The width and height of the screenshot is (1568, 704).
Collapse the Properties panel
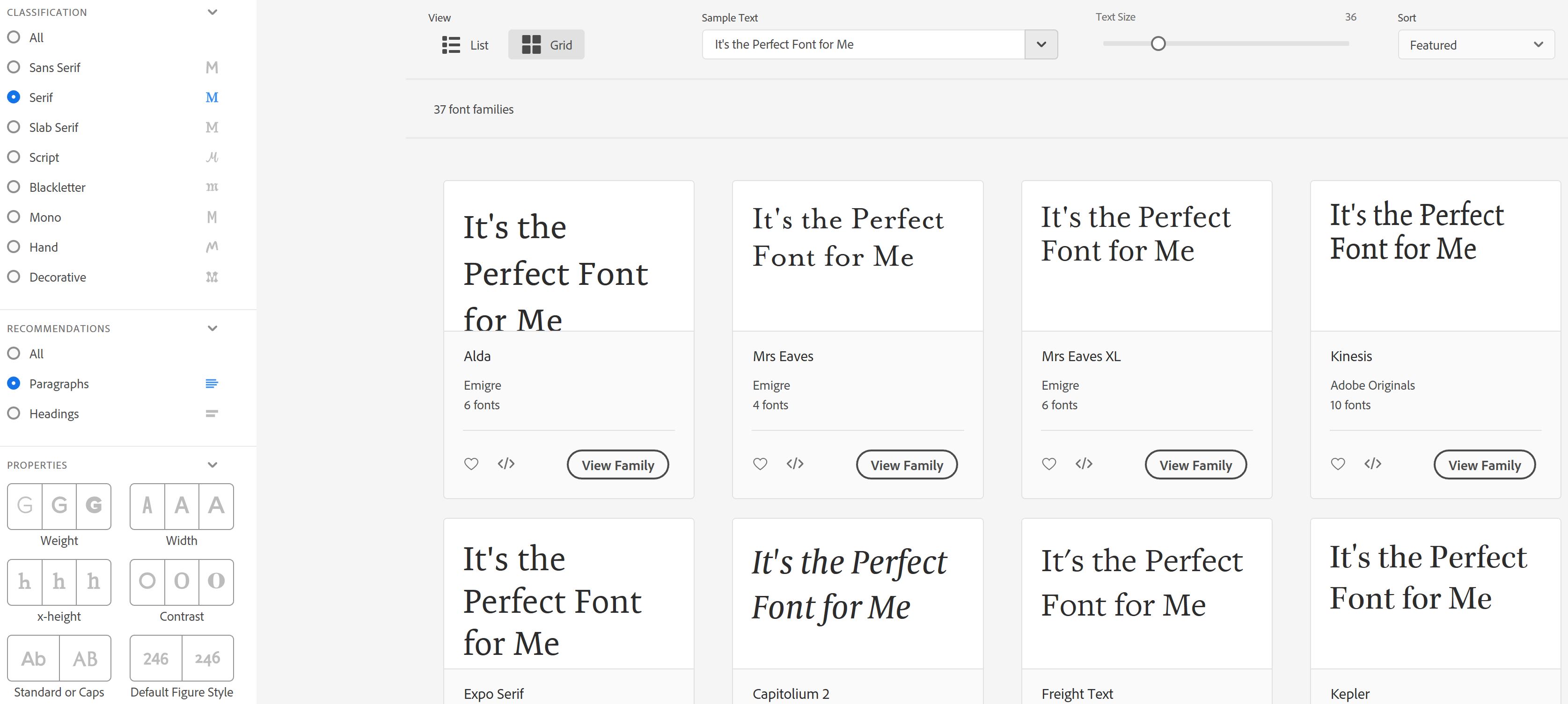pyautogui.click(x=212, y=464)
